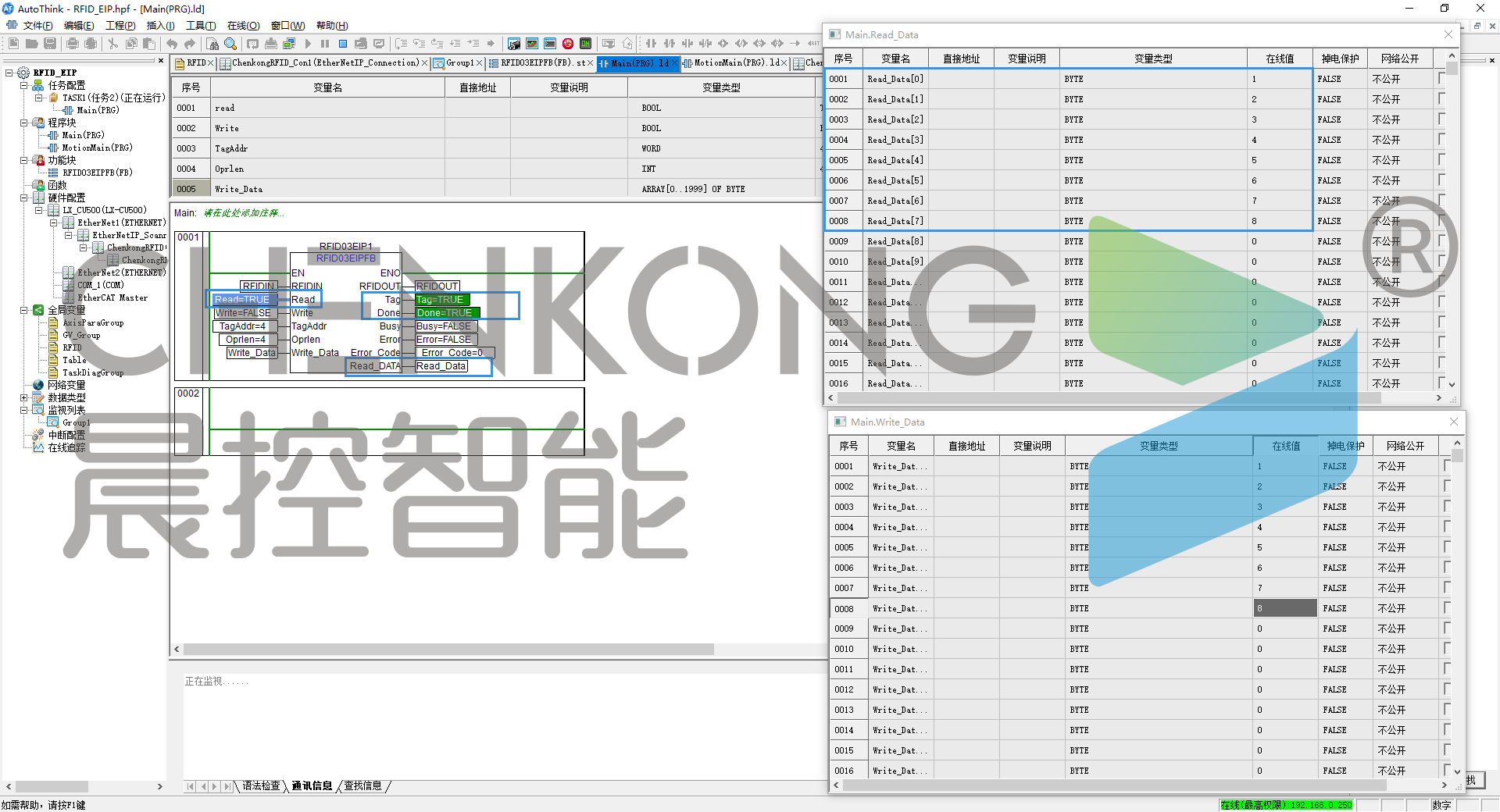
Task: Click the RET return instruction icon
Action: coord(814,44)
